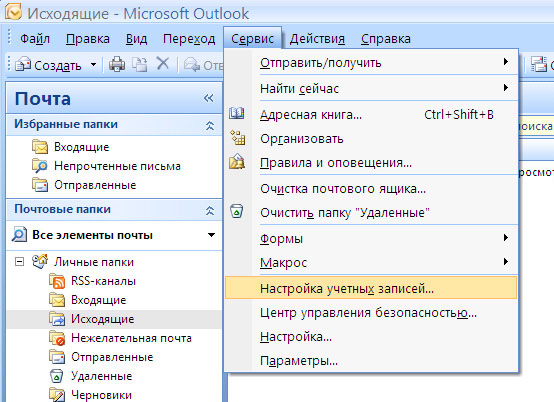Choose Настройка учетных записей menu item

pyautogui.click(x=371, y=288)
